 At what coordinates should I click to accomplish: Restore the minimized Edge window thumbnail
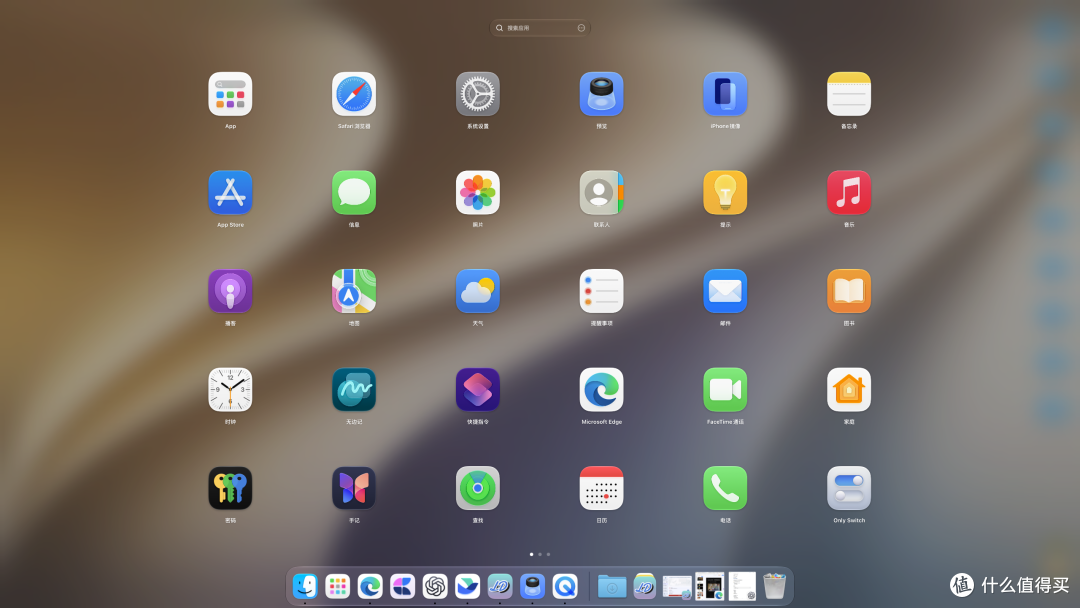coord(709,586)
